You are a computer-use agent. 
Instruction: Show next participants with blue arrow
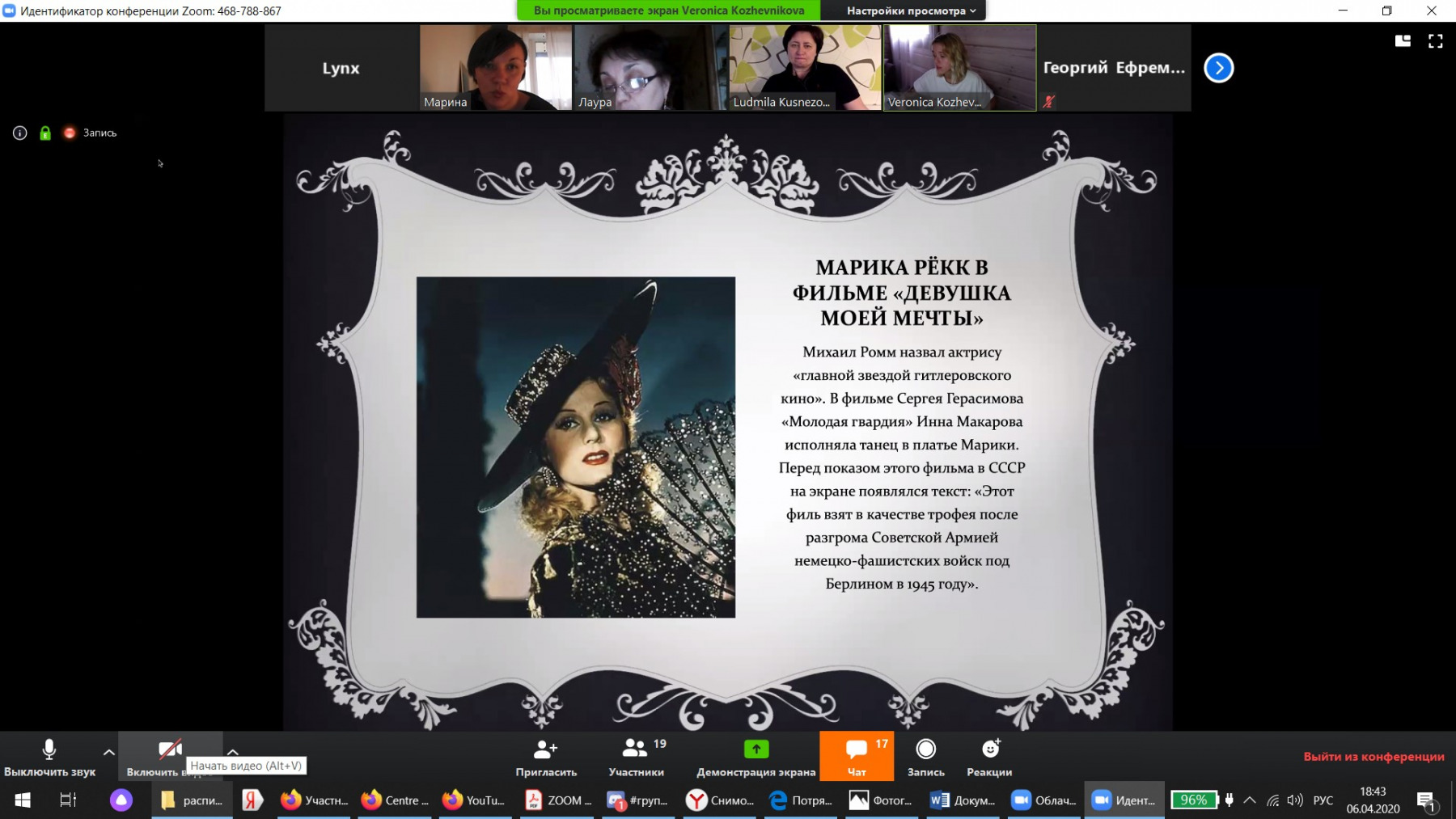click(x=1218, y=68)
